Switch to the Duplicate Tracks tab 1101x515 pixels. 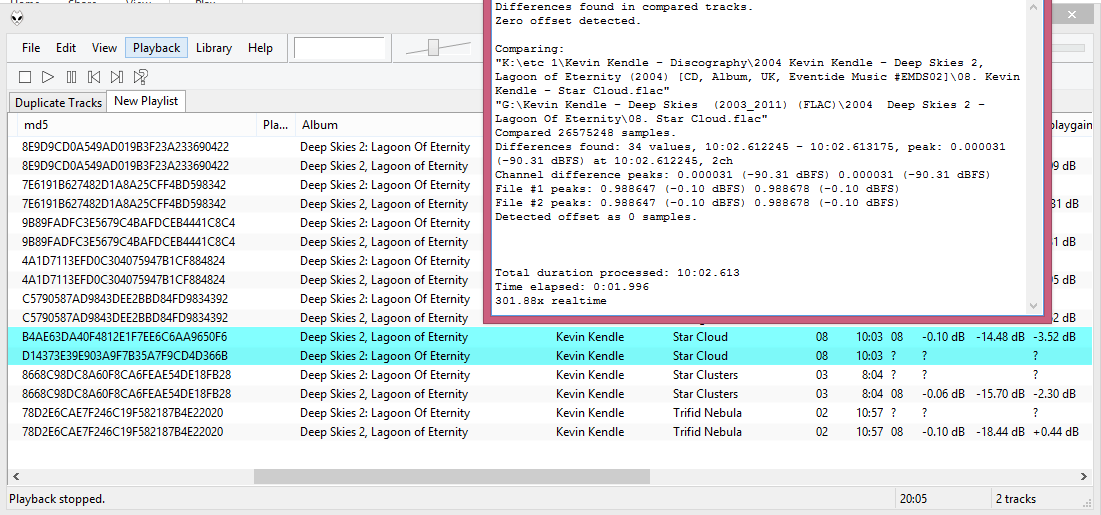58,103
